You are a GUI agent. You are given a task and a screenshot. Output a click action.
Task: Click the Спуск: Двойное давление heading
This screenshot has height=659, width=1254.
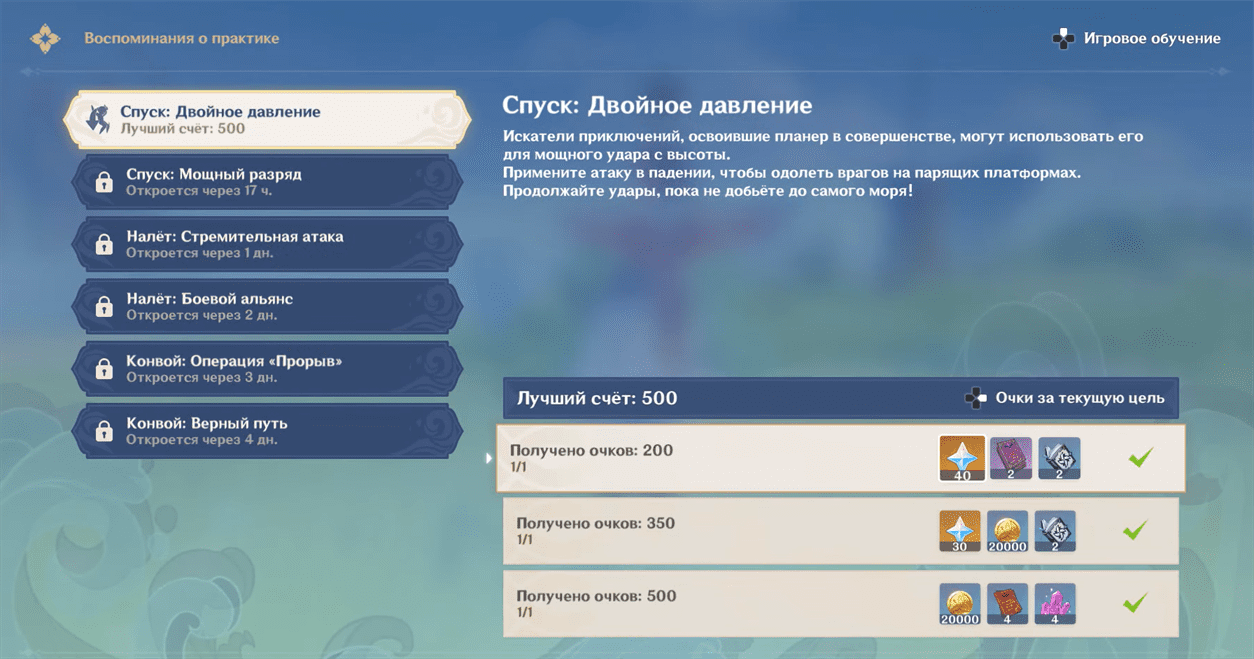(657, 105)
